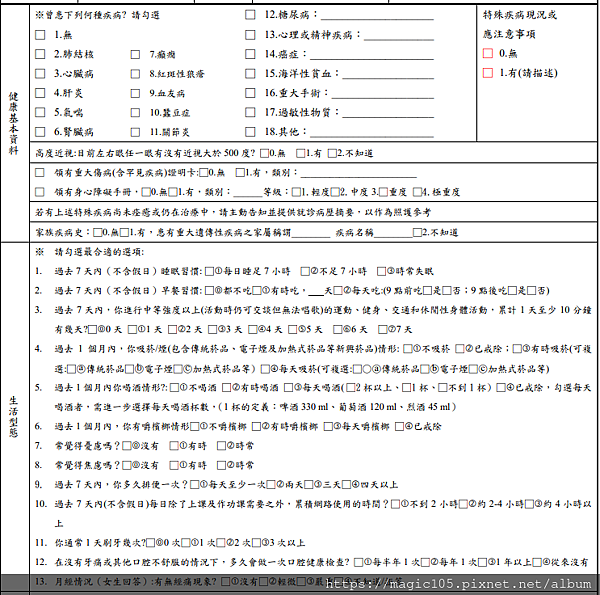Screen dimensions: 600x595
Task: Click the 類別 blank in 重大傷病 row
Action: pyautogui.click(x=359, y=173)
